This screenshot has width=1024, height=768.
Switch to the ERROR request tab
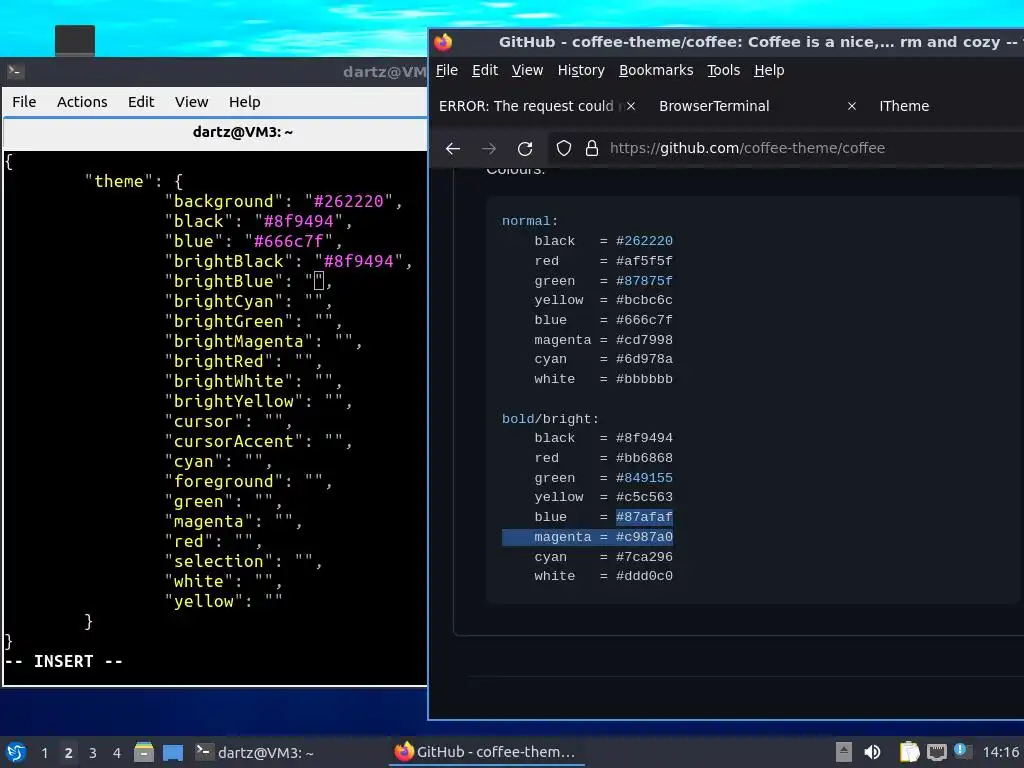tap(526, 106)
